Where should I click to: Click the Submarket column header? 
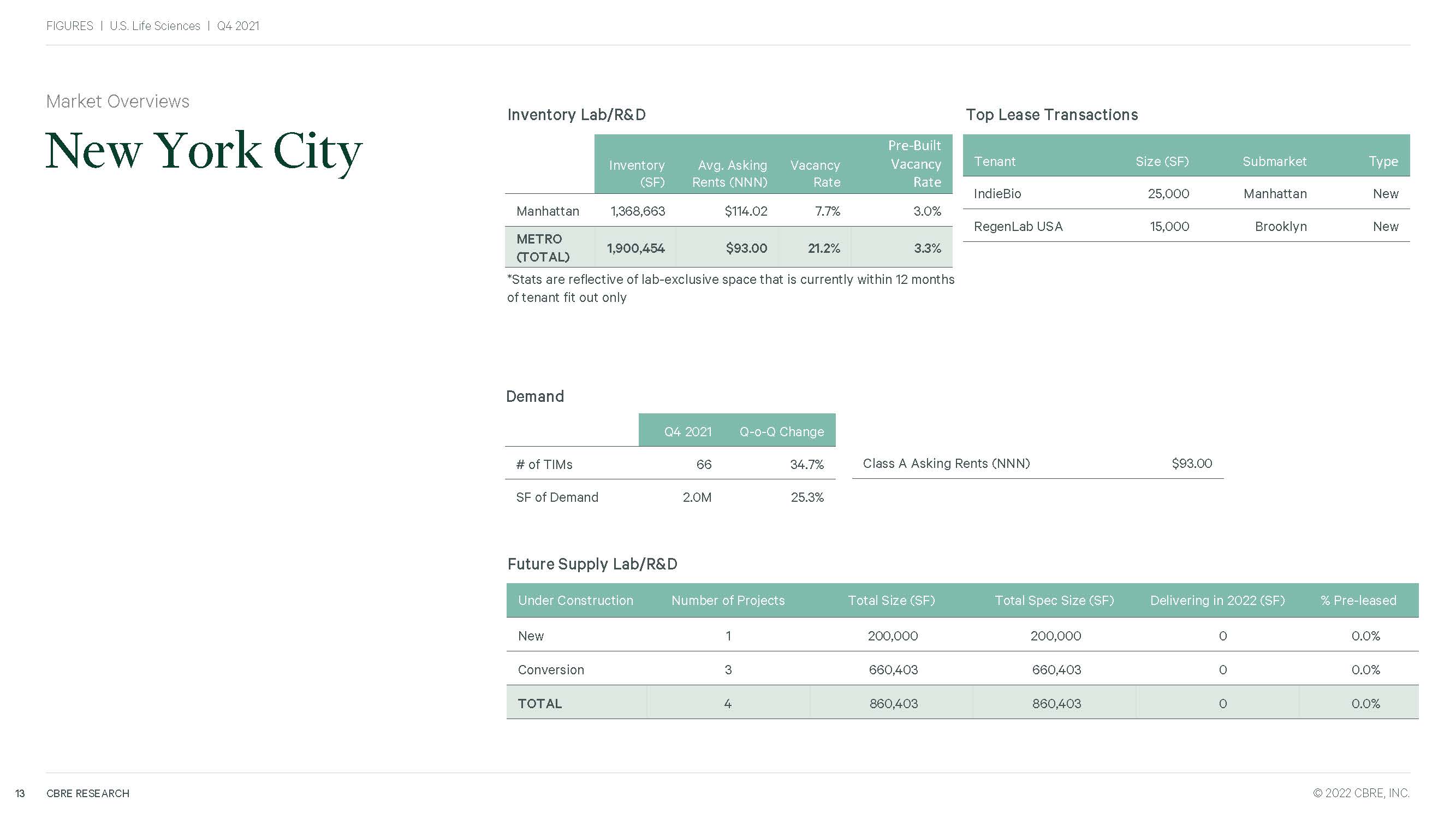[1274, 161]
